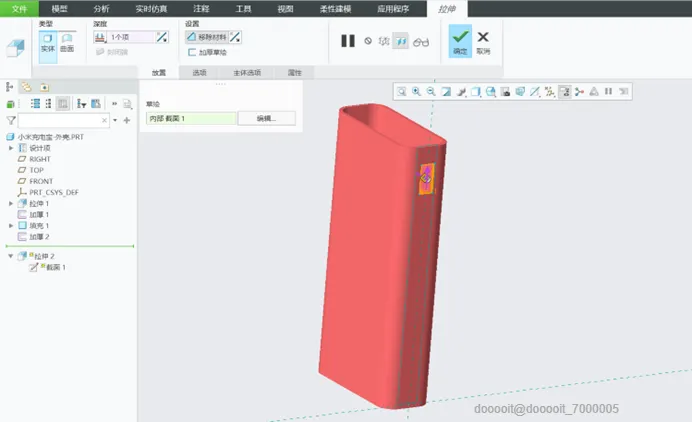The image size is (692, 422).
Task: Confirm the feature with the green 确定 checkmark
Action: tap(460, 41)
